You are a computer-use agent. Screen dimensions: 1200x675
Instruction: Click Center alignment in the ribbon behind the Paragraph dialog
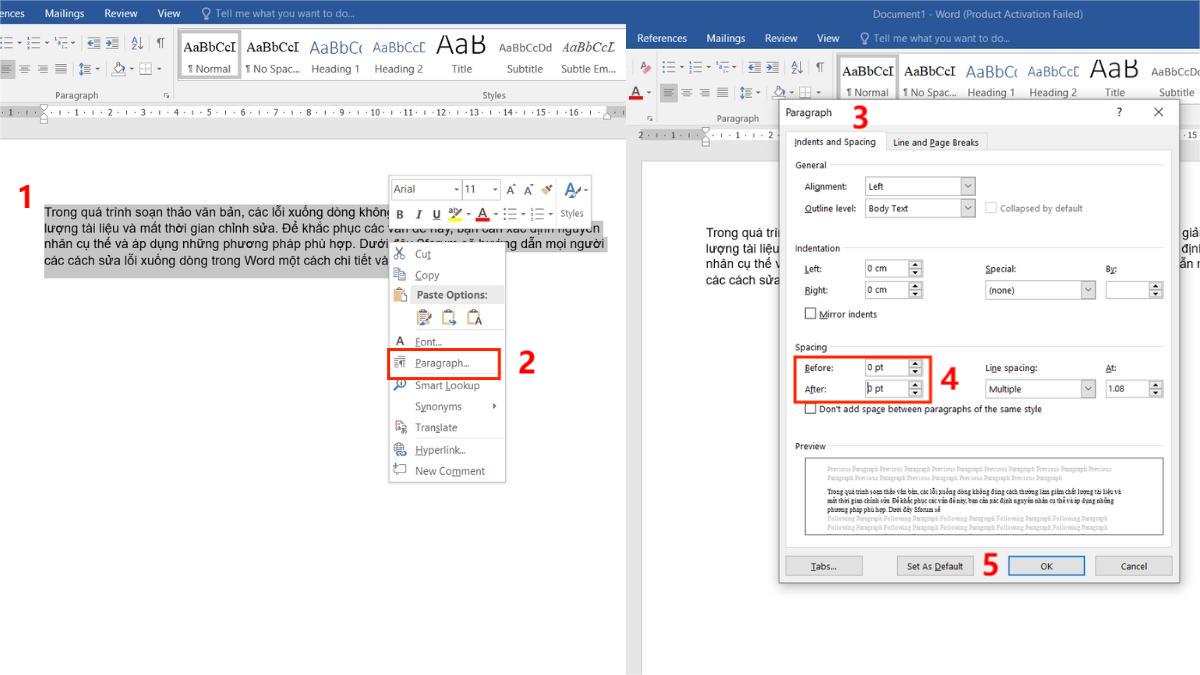[x=687, y=92]
